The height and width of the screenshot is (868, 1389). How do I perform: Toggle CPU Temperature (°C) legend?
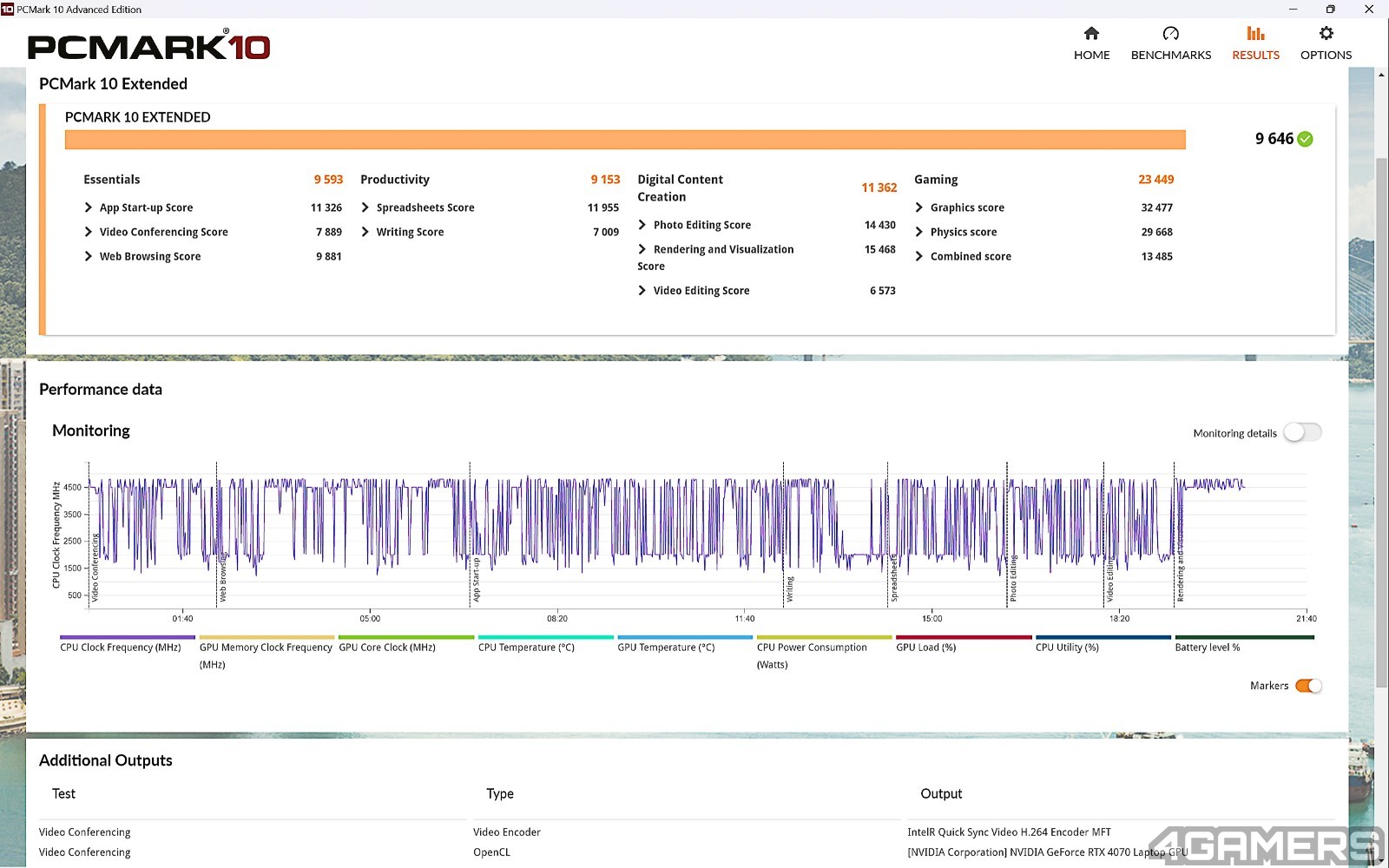545,644
